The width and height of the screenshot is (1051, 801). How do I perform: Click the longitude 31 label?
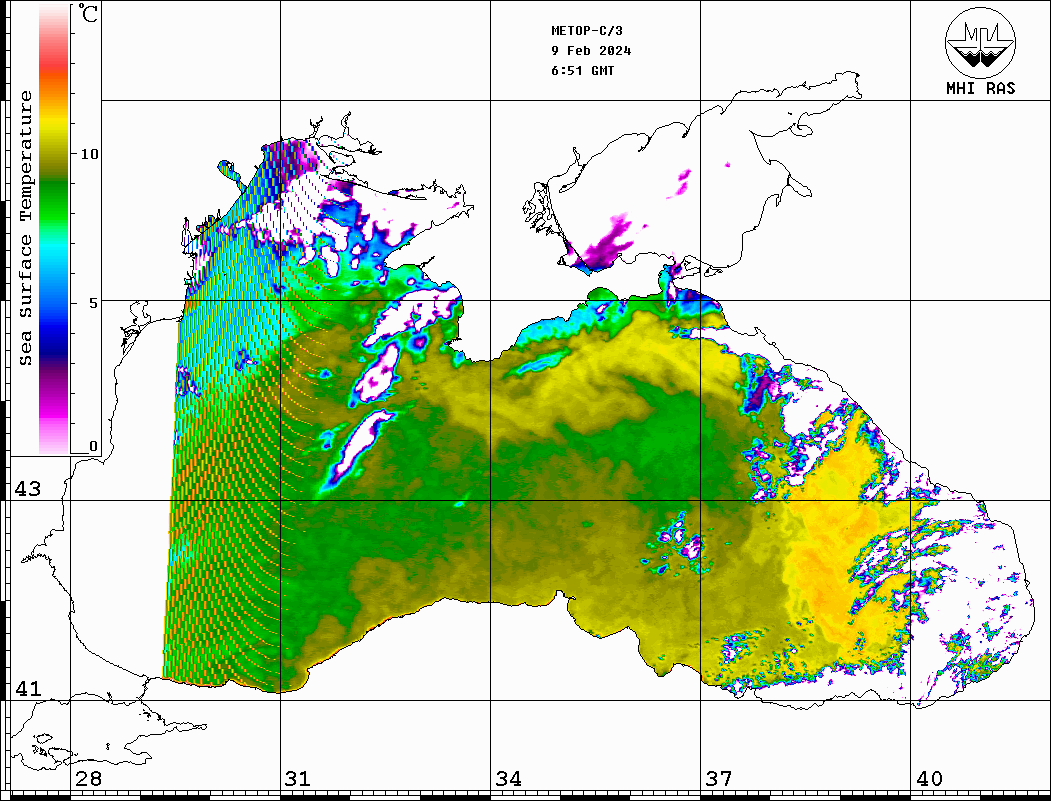click(298, 779)
